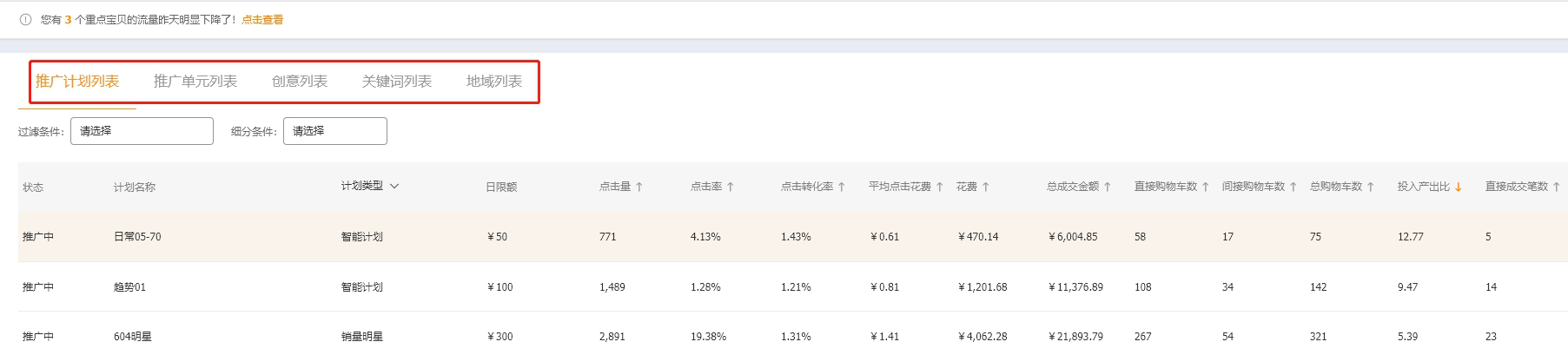The height and width of the screenshot is (355, 1568).
Task: Open the 趋势01 plan
Action: 129,287
